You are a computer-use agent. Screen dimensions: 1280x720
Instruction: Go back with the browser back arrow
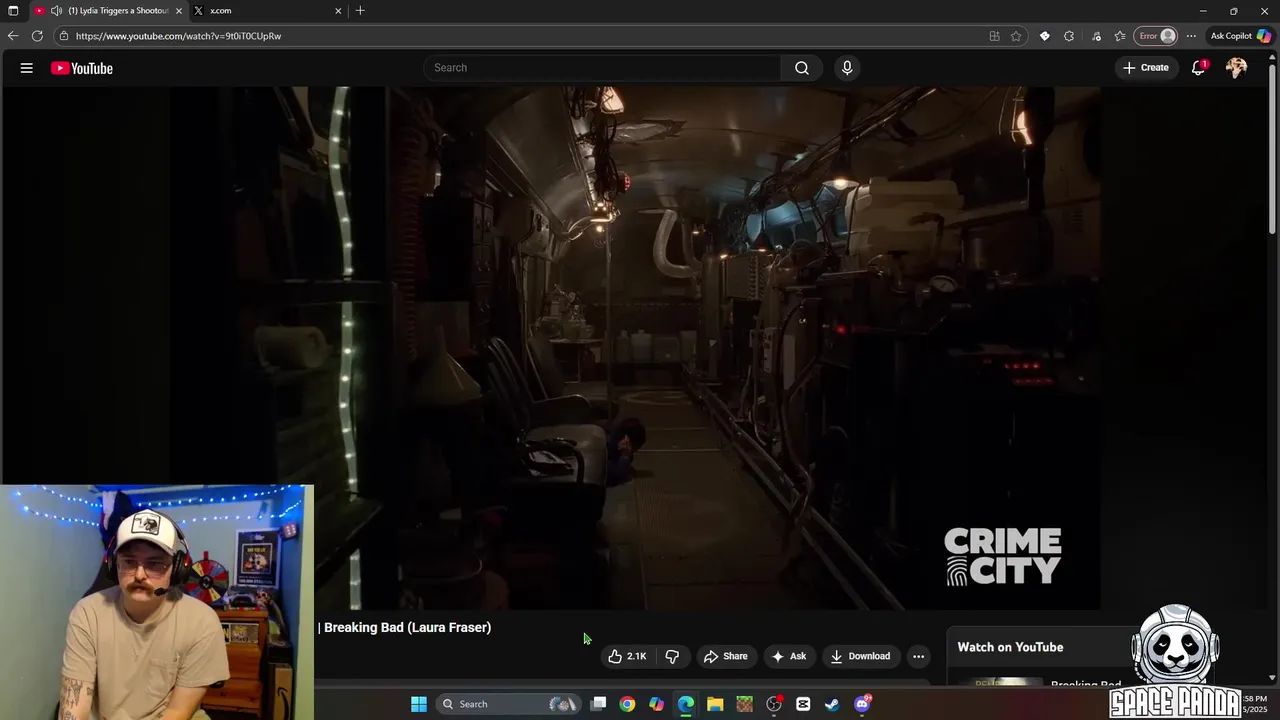click(12, 36)
